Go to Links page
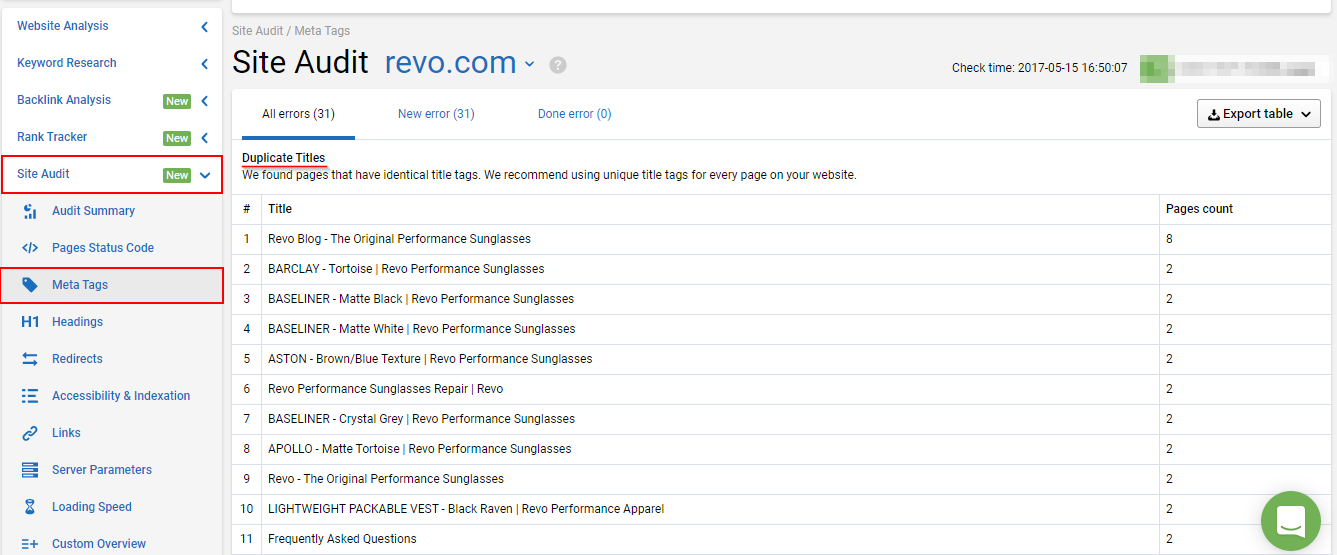The image size is (1337, 555). pyautogui.click(x=66, y=433)
